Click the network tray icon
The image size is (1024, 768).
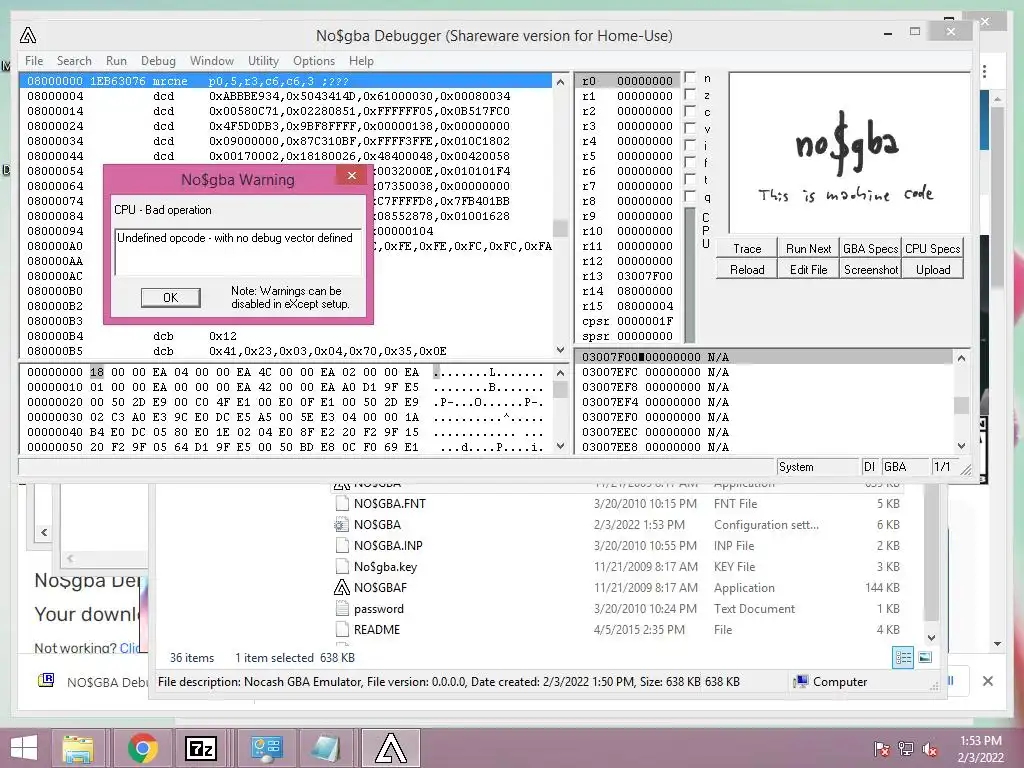[906, 749]
